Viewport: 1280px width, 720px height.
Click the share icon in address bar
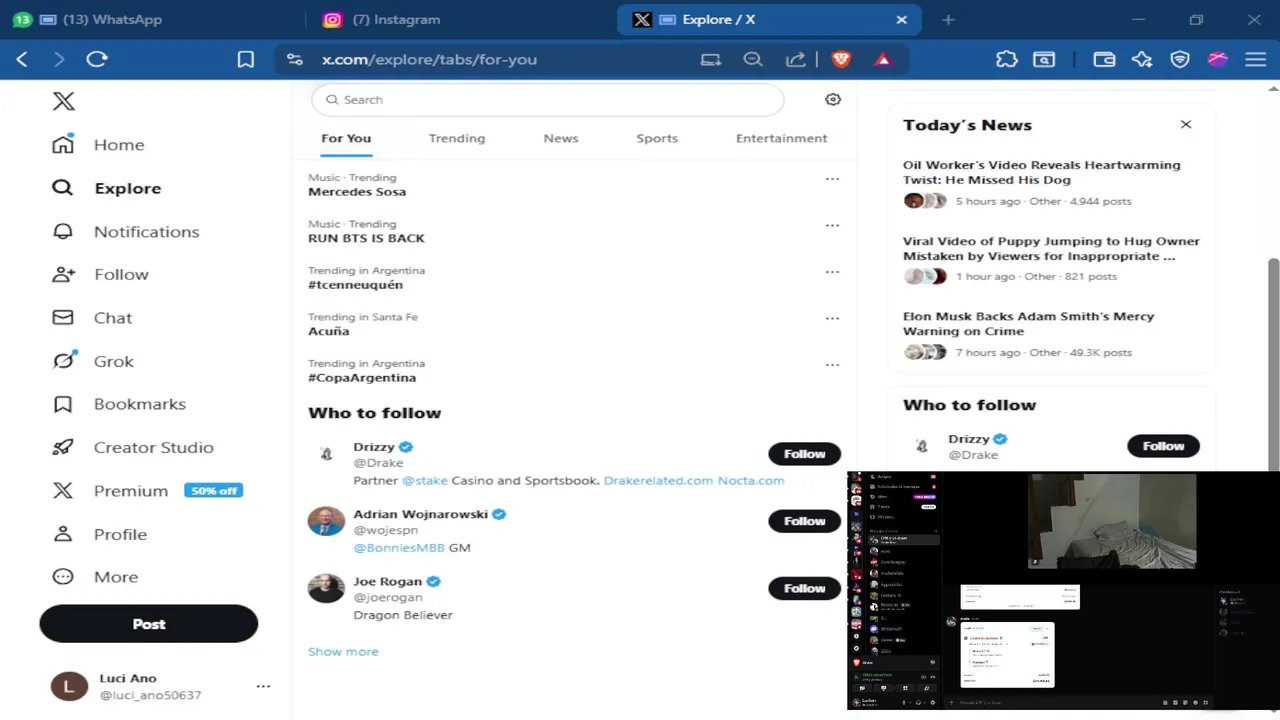point(796,60)
